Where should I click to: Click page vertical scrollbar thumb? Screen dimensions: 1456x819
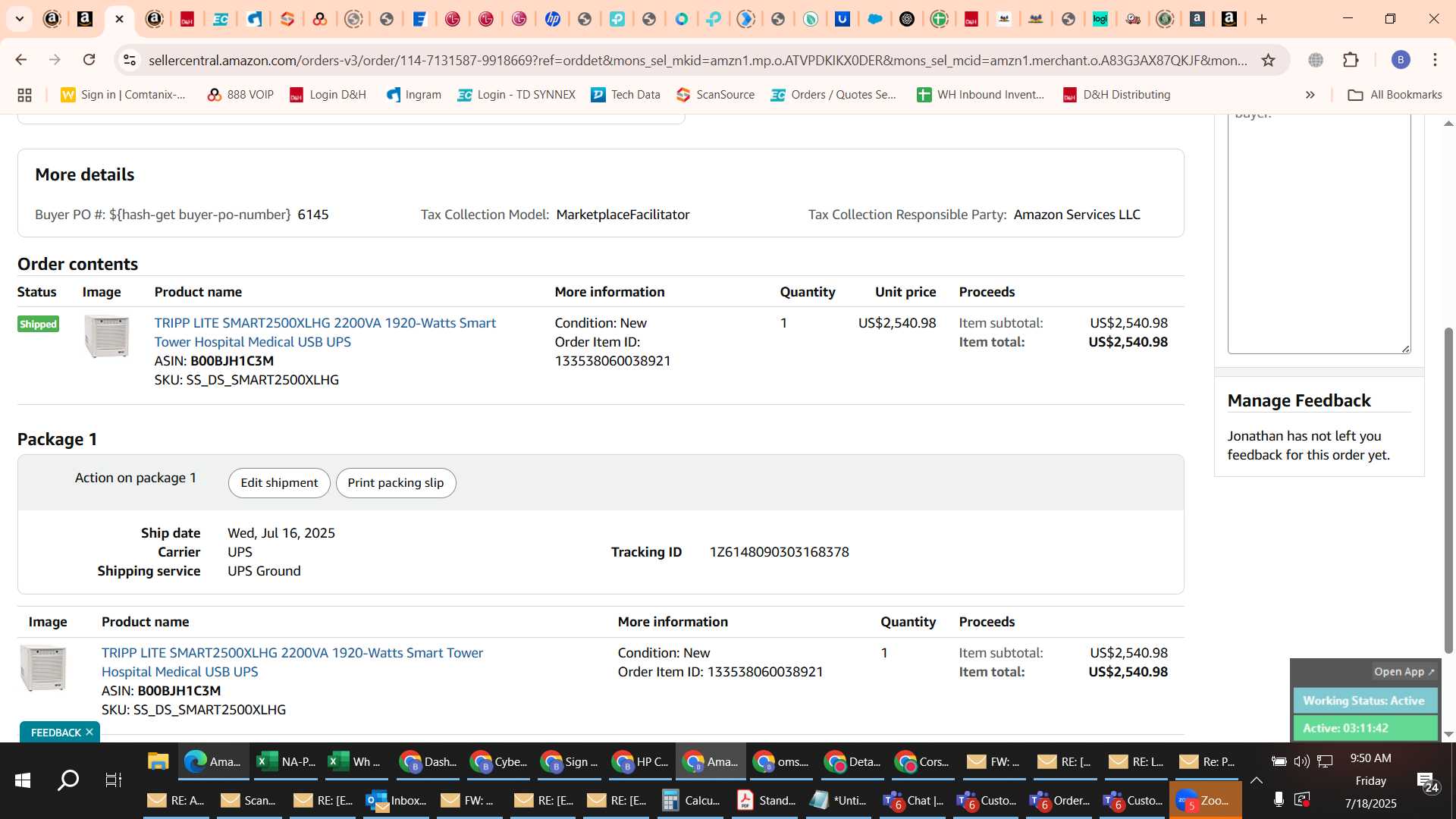1448,490
